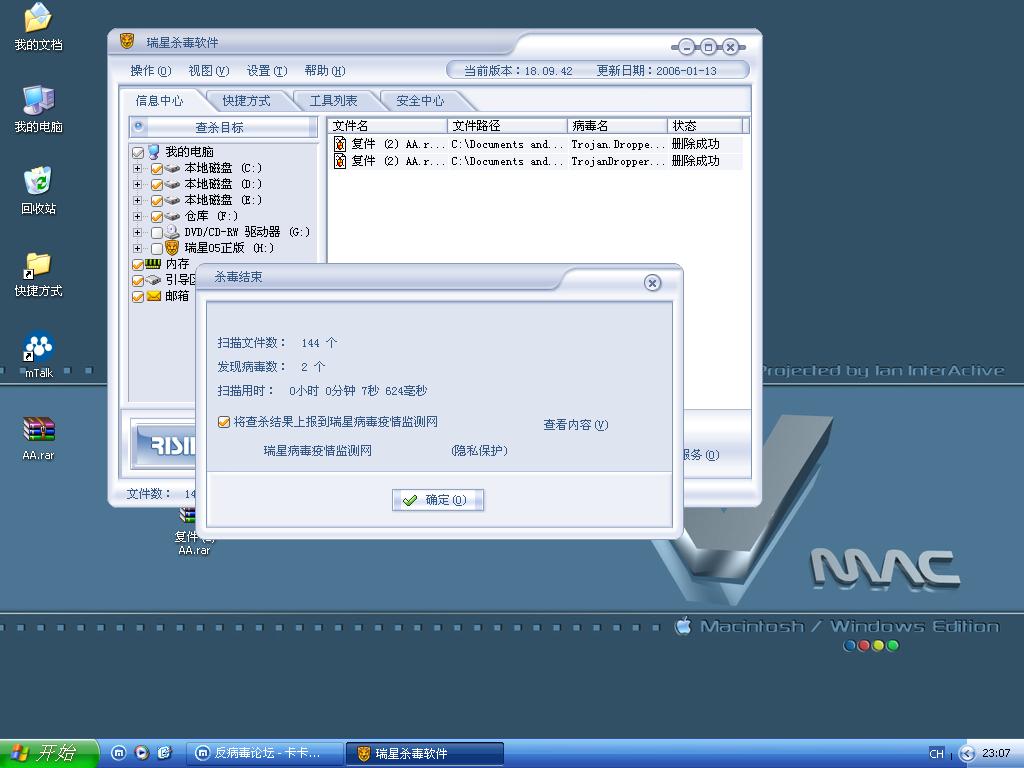Click the blue circle icon in 查杀目标 header
The height and width of the screenshot is (768, 1024).
[x=138, y=126]
